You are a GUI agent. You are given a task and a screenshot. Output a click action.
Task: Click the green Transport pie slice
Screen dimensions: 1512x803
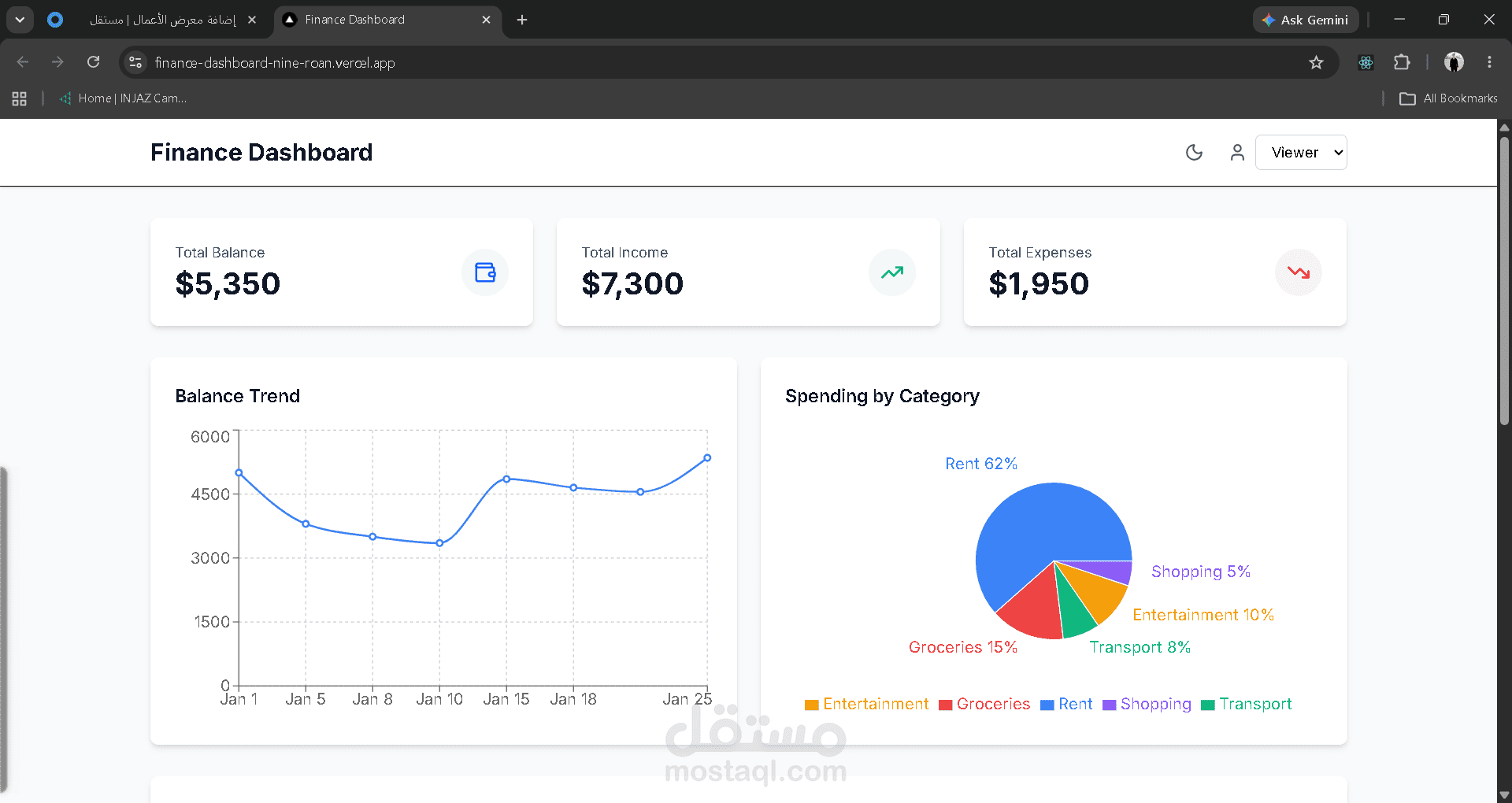pos(1073,614)
